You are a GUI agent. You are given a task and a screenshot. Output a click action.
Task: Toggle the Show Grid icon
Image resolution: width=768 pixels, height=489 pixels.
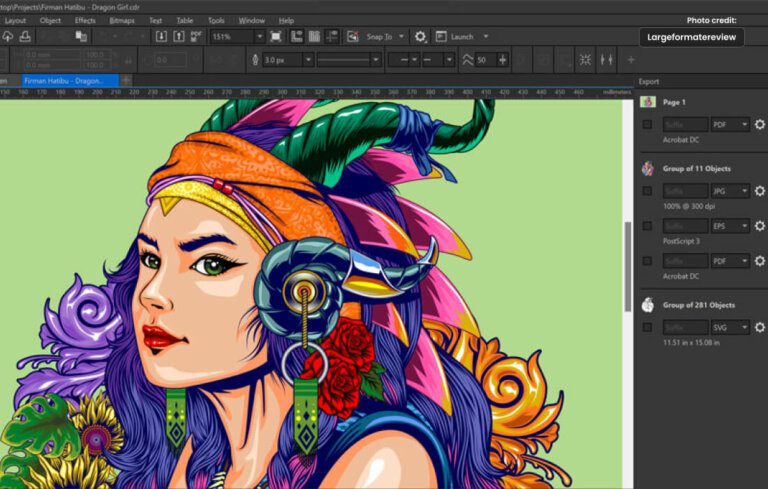[x=314, y=36]
